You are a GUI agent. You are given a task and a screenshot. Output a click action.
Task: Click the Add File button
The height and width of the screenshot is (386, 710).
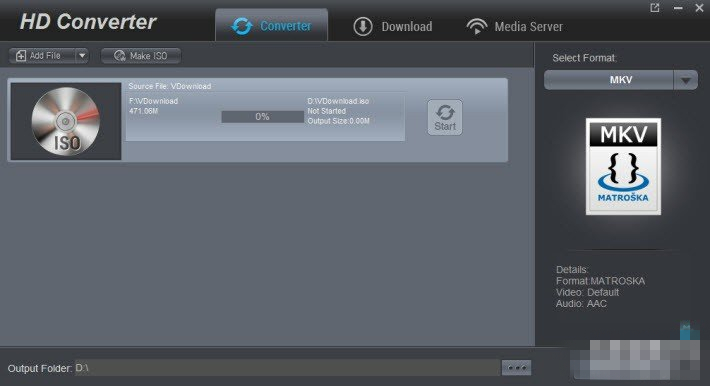coord(42,56)
